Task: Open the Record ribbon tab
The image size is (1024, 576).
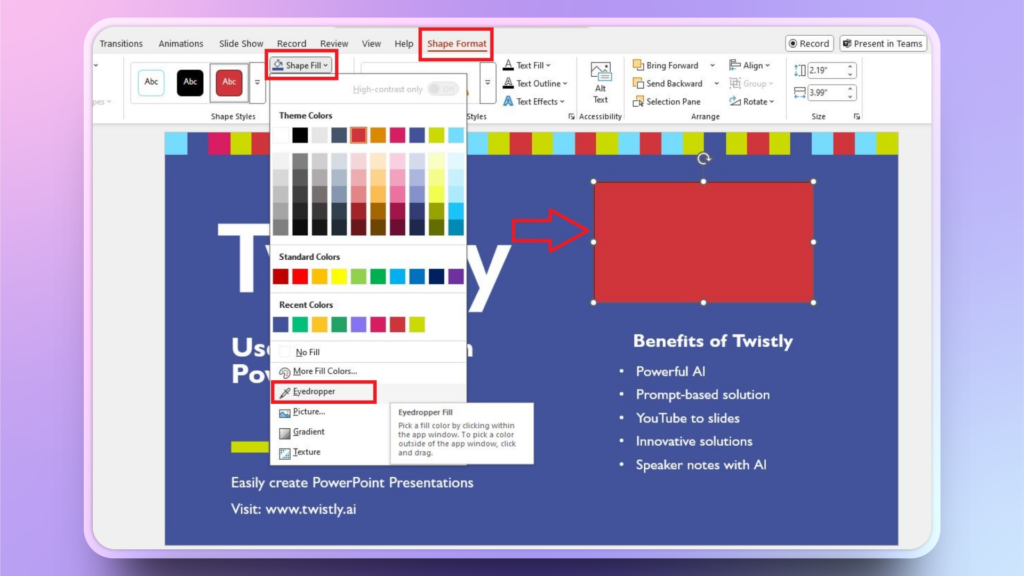Action: tap(291, 44)
